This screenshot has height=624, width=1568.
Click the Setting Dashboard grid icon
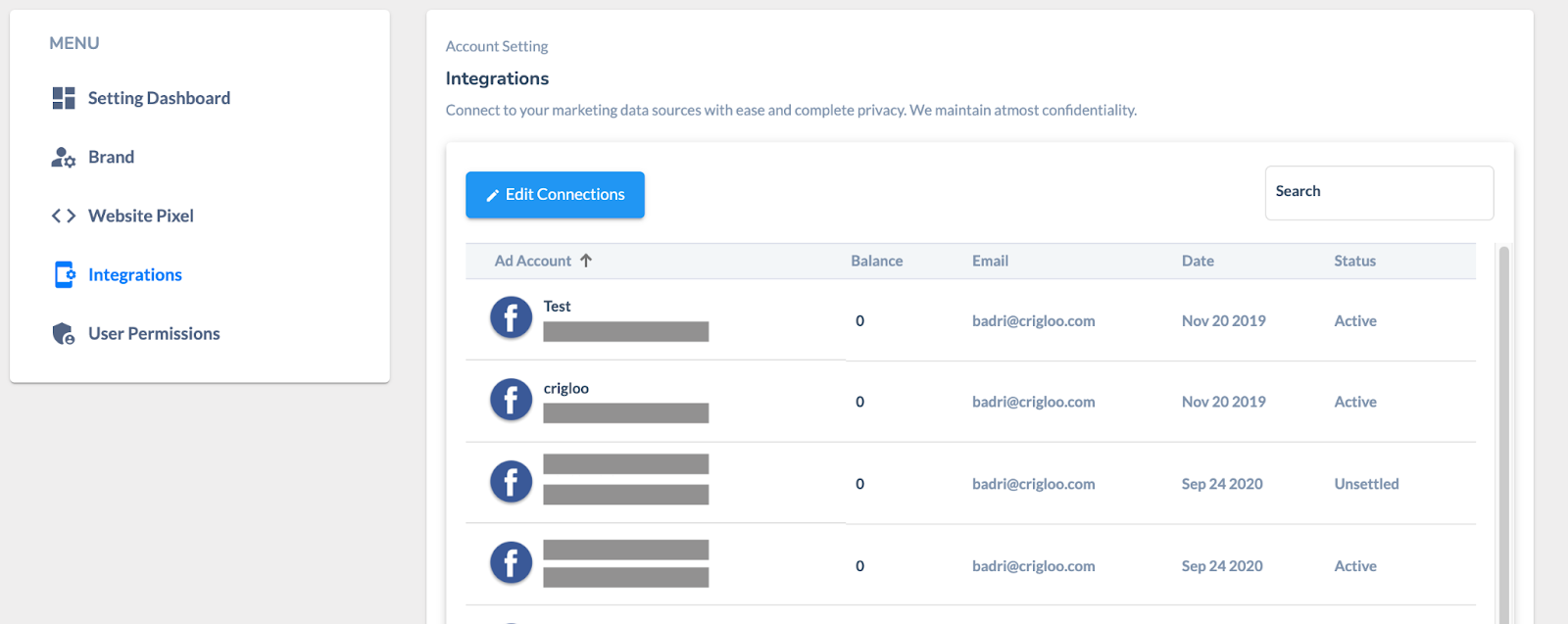(x=64, y=98)
